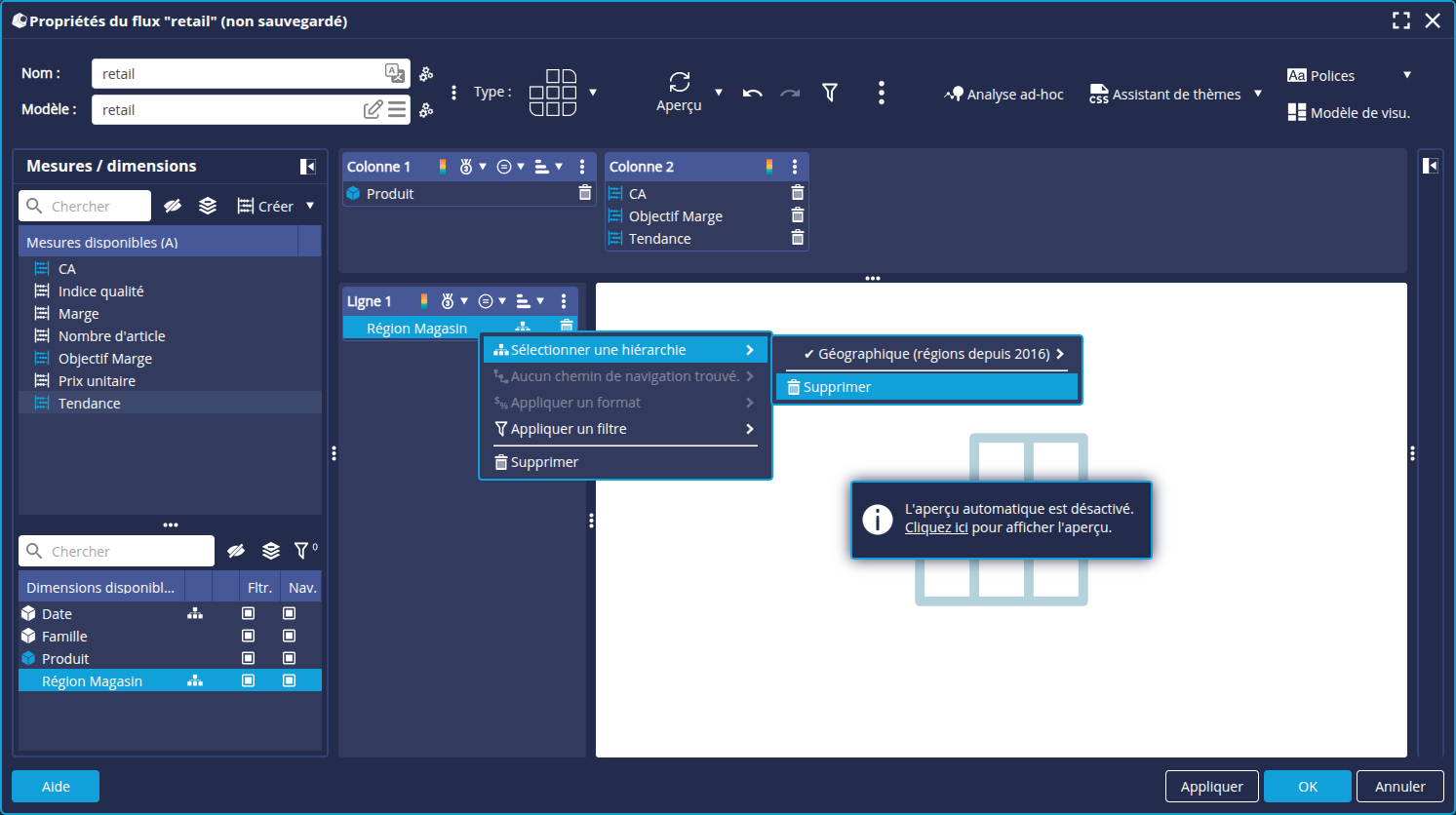
Task: Toggle the Fltr. checkbox for Date
Action: (x=249, y=613)
